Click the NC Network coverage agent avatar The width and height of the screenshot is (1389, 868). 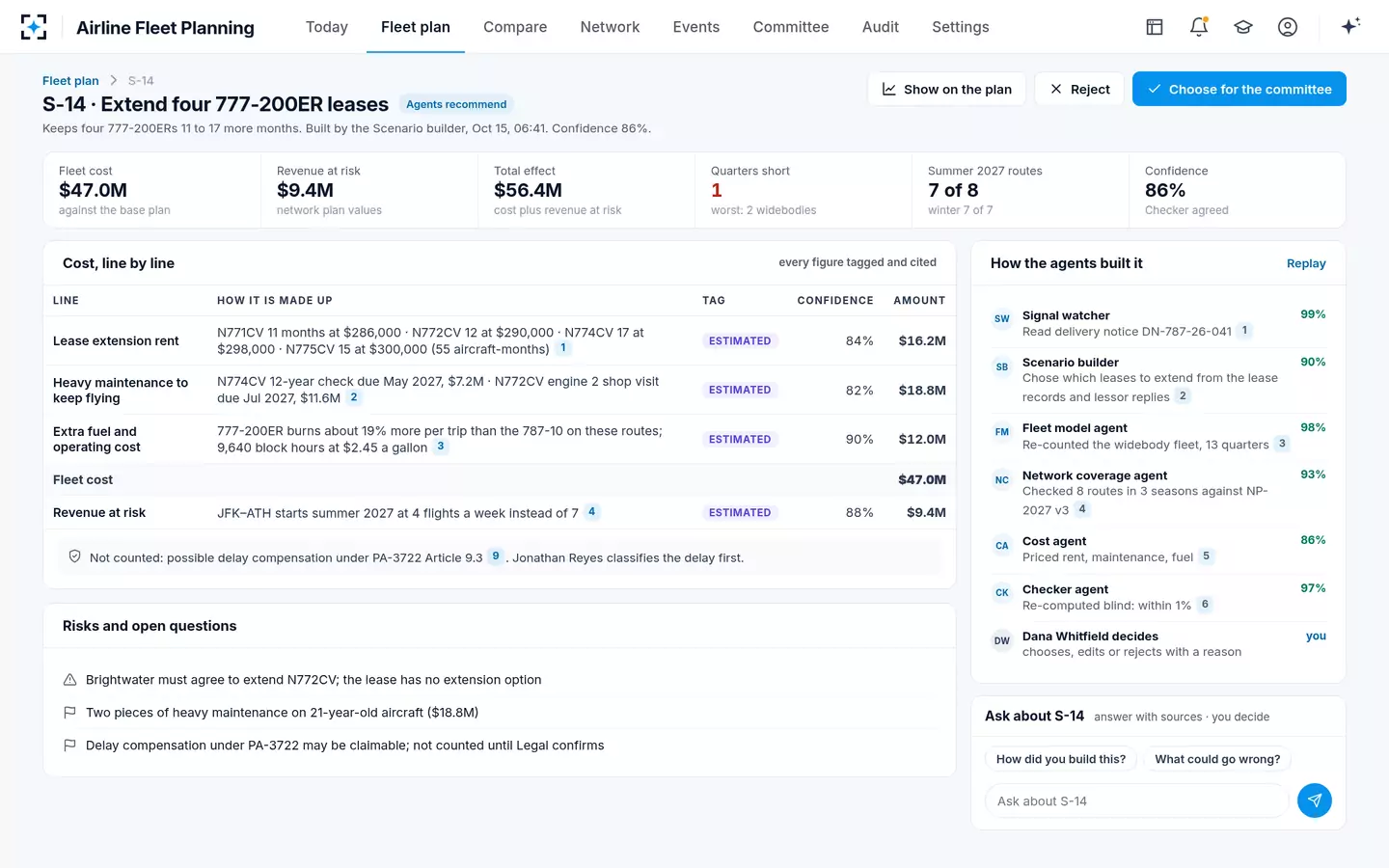tap(1002, 479)
